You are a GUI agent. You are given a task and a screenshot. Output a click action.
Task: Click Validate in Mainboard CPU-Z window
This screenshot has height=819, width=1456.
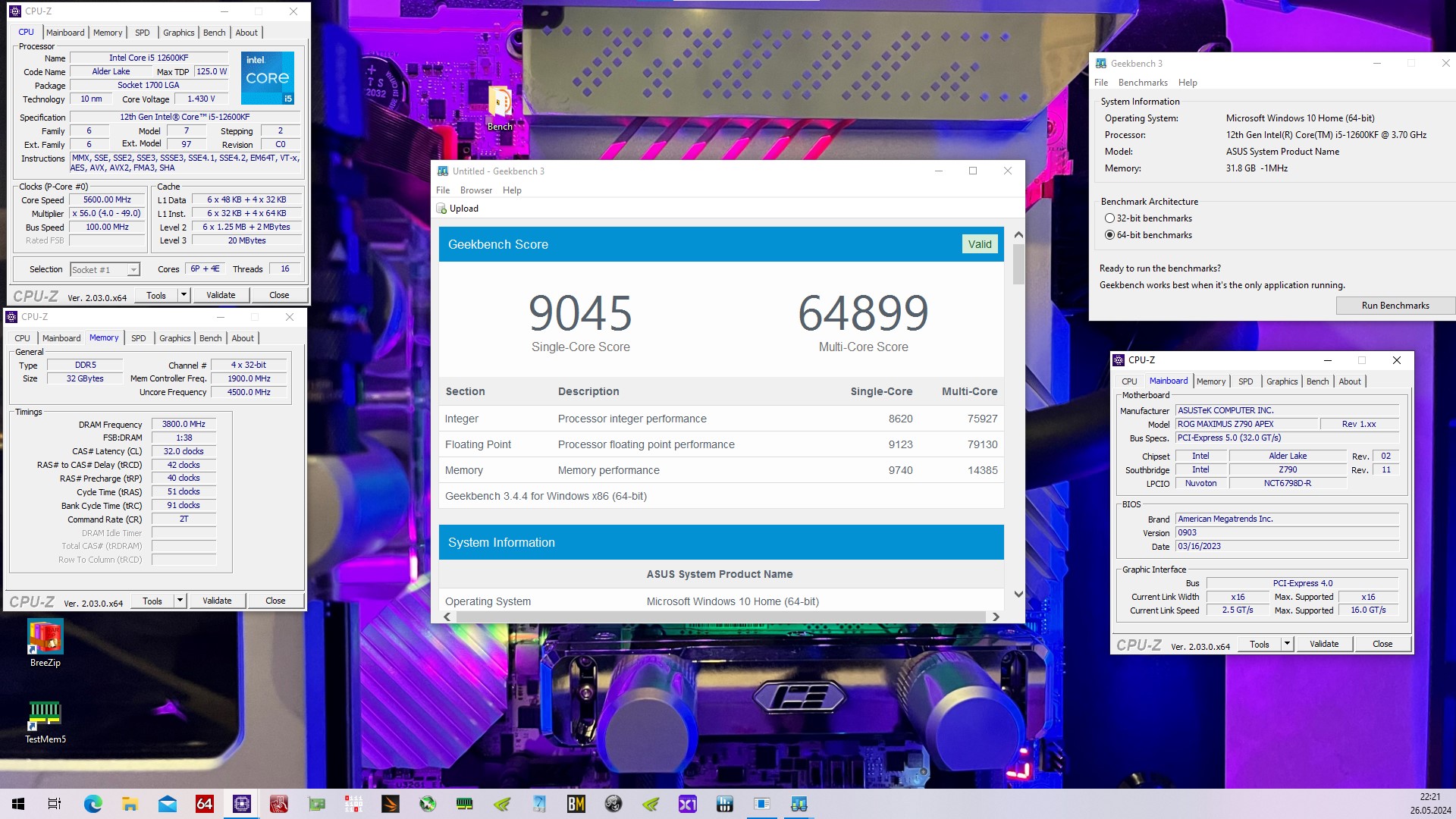point(1324,644)
